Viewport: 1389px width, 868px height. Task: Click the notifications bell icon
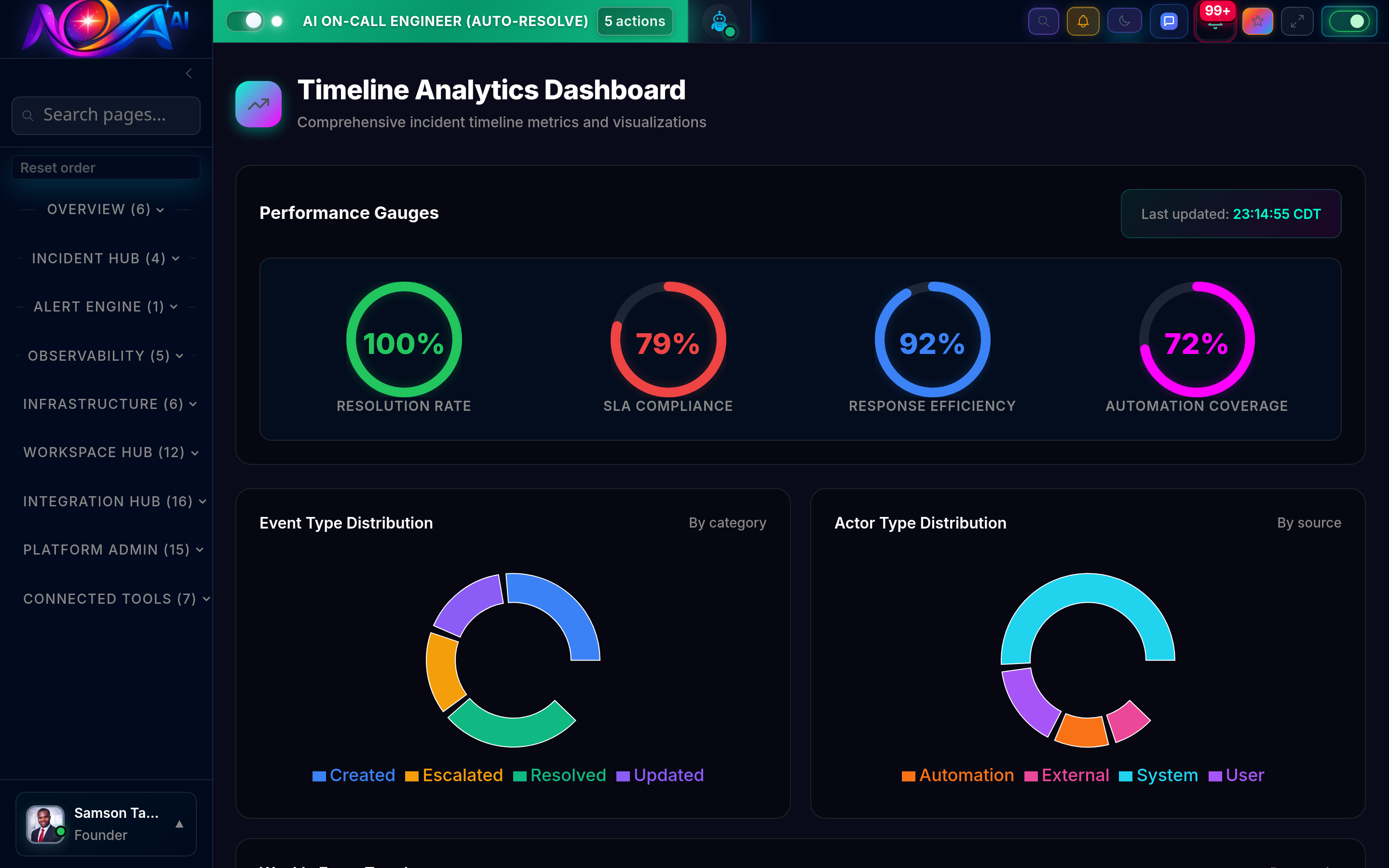coord(1083,21)
